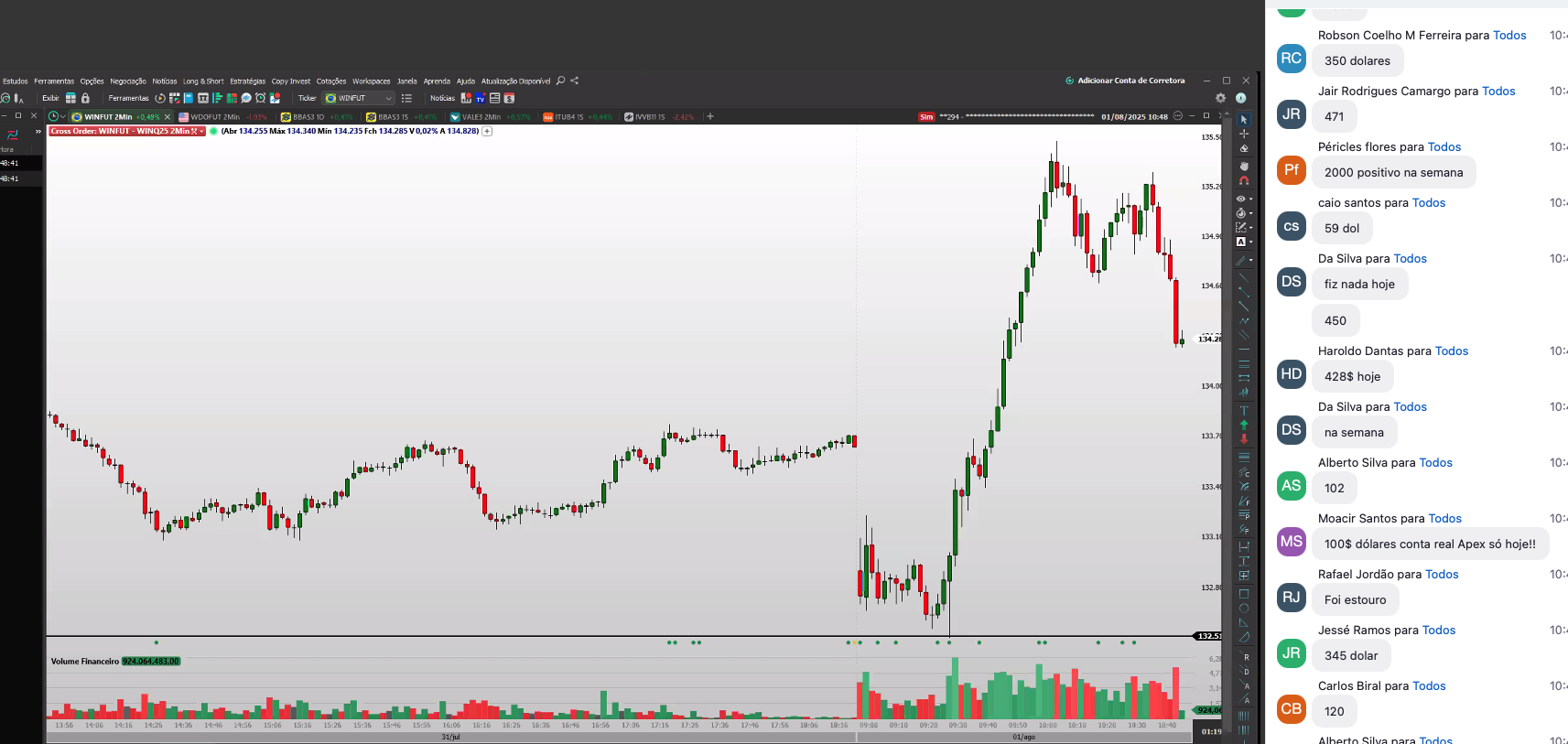Expand the plus button beside OHLC values
Screen dimensions: 1568x744
487,131
